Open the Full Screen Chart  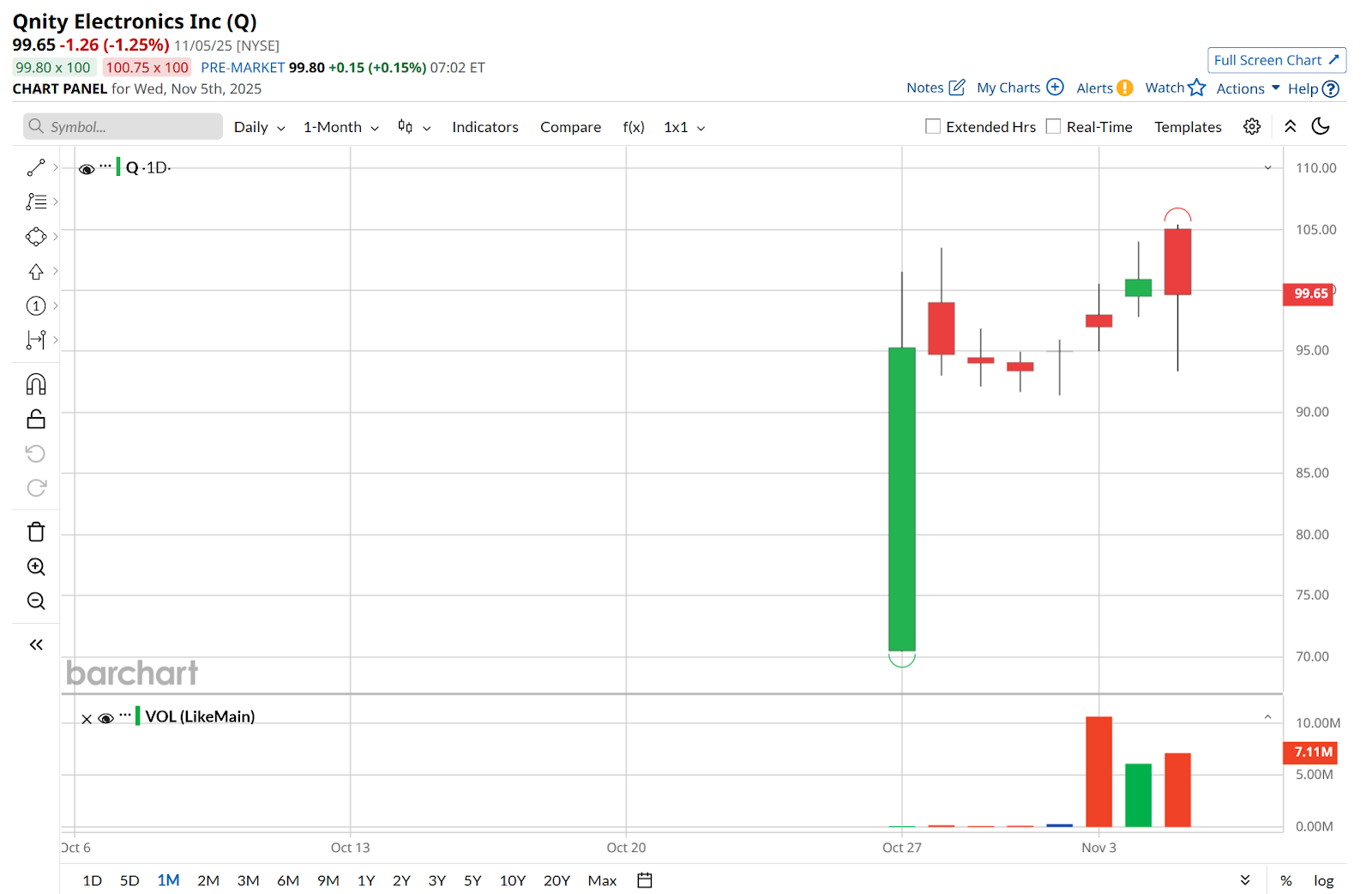pos(1277,60)
